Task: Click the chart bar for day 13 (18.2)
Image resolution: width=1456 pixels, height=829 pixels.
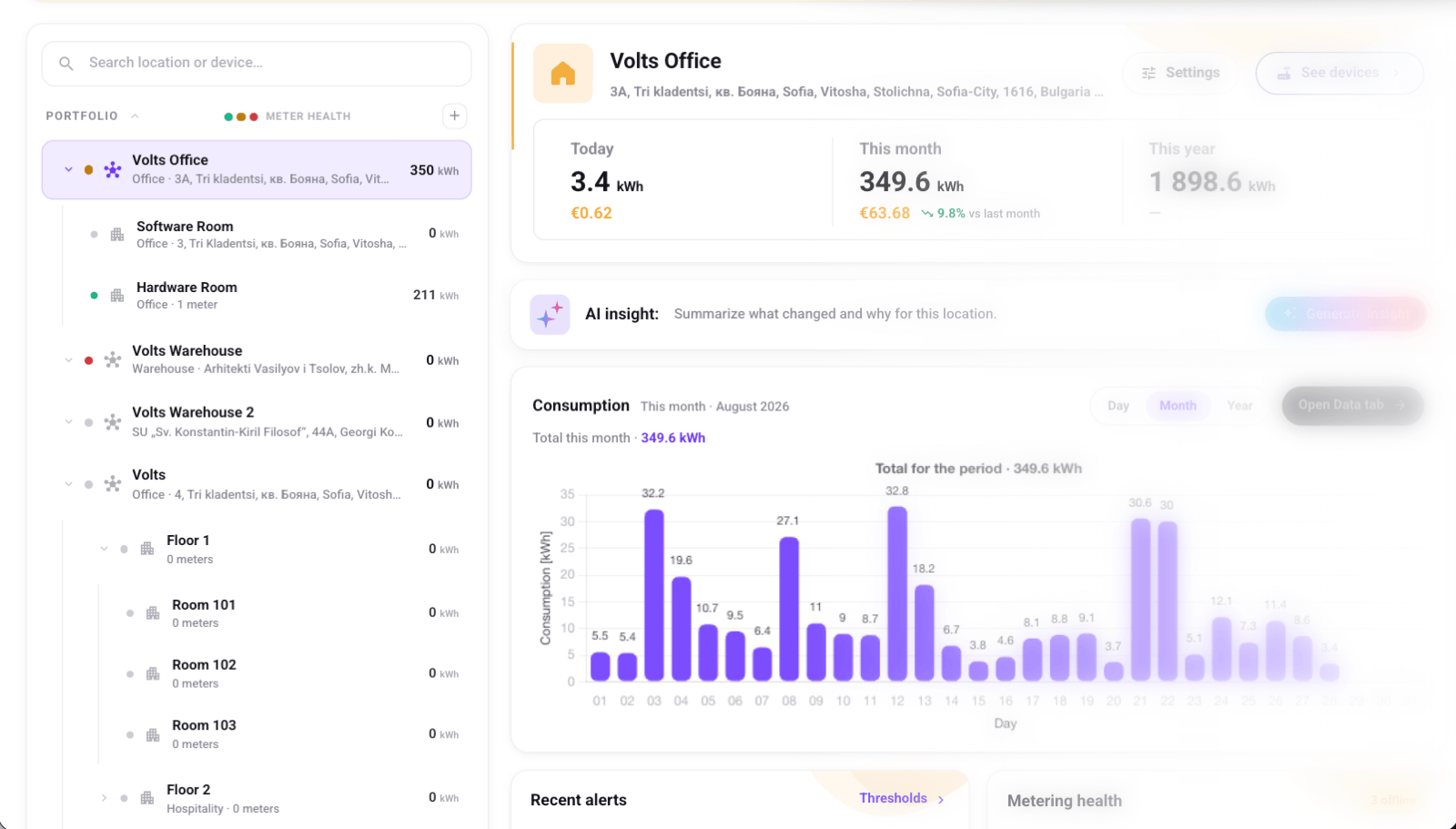Action: pyautogui.click(x=925, y=632)
